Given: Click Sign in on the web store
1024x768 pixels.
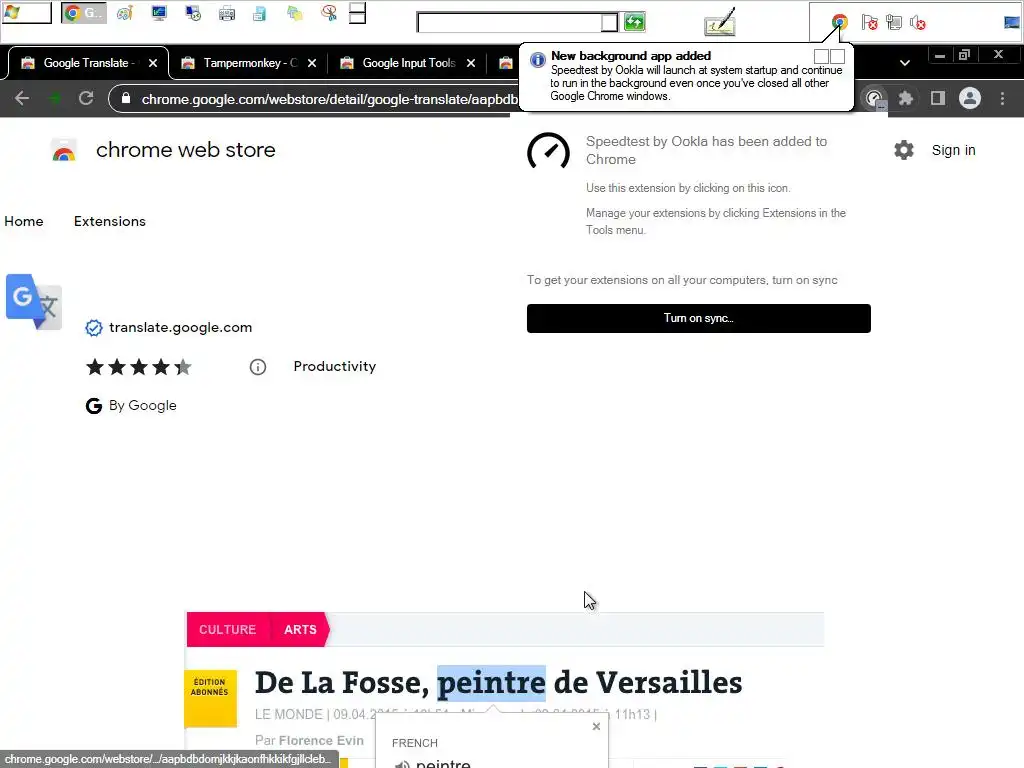Looking at the screenshot, I should [953, 150].
